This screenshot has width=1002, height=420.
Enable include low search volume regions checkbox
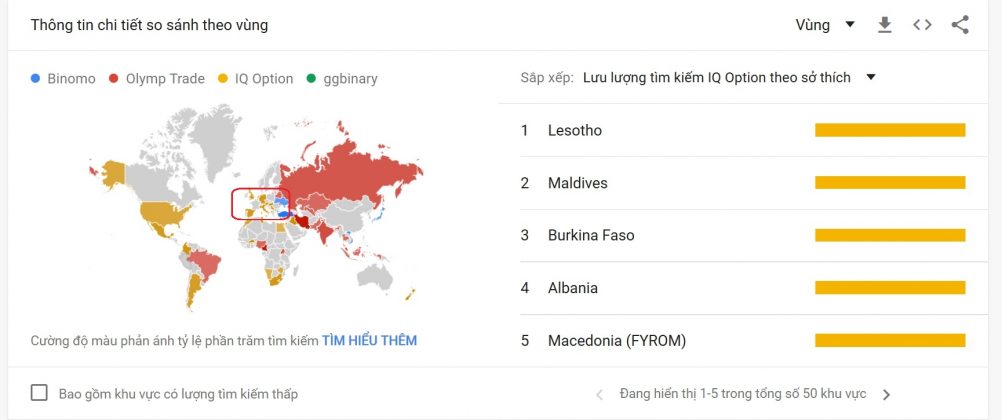[39, 393]
